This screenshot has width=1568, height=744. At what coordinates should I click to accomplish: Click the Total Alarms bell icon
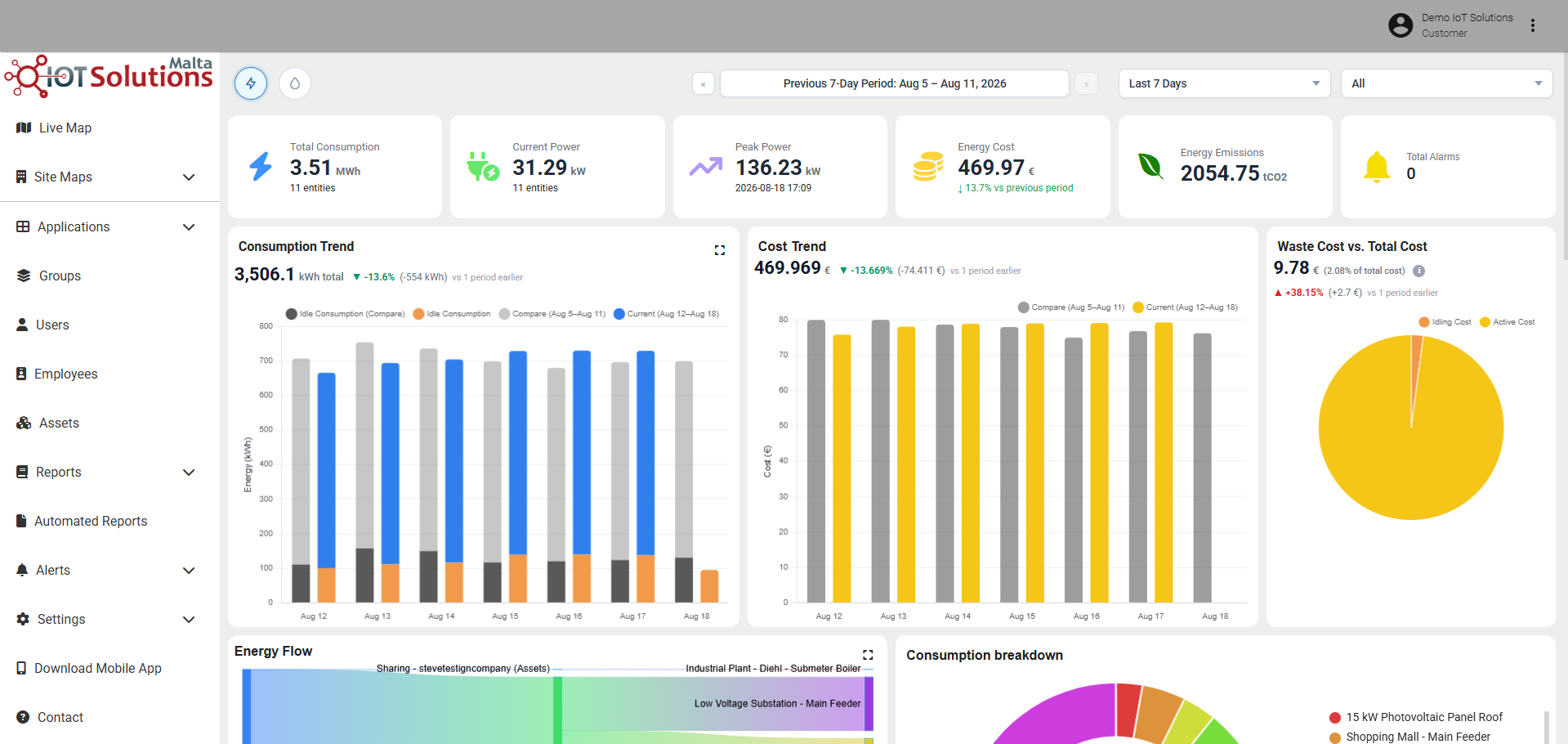(x=1377, y=167)
